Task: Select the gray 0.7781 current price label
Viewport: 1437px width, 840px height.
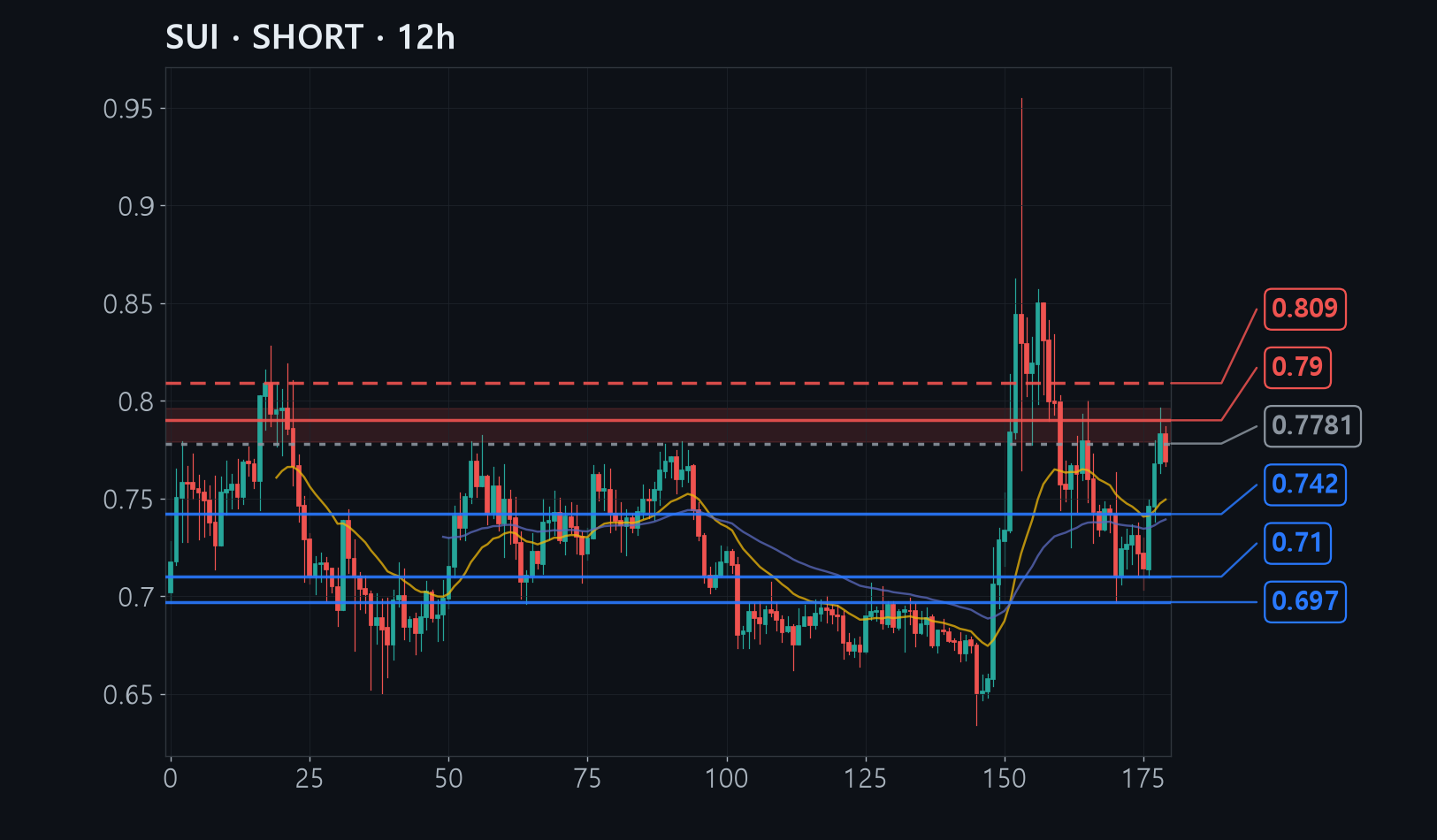Action: 1312,426
